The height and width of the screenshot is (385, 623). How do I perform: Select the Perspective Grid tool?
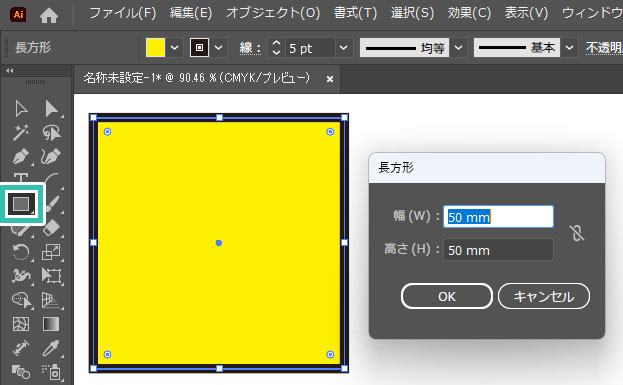(x=52, y=300)
